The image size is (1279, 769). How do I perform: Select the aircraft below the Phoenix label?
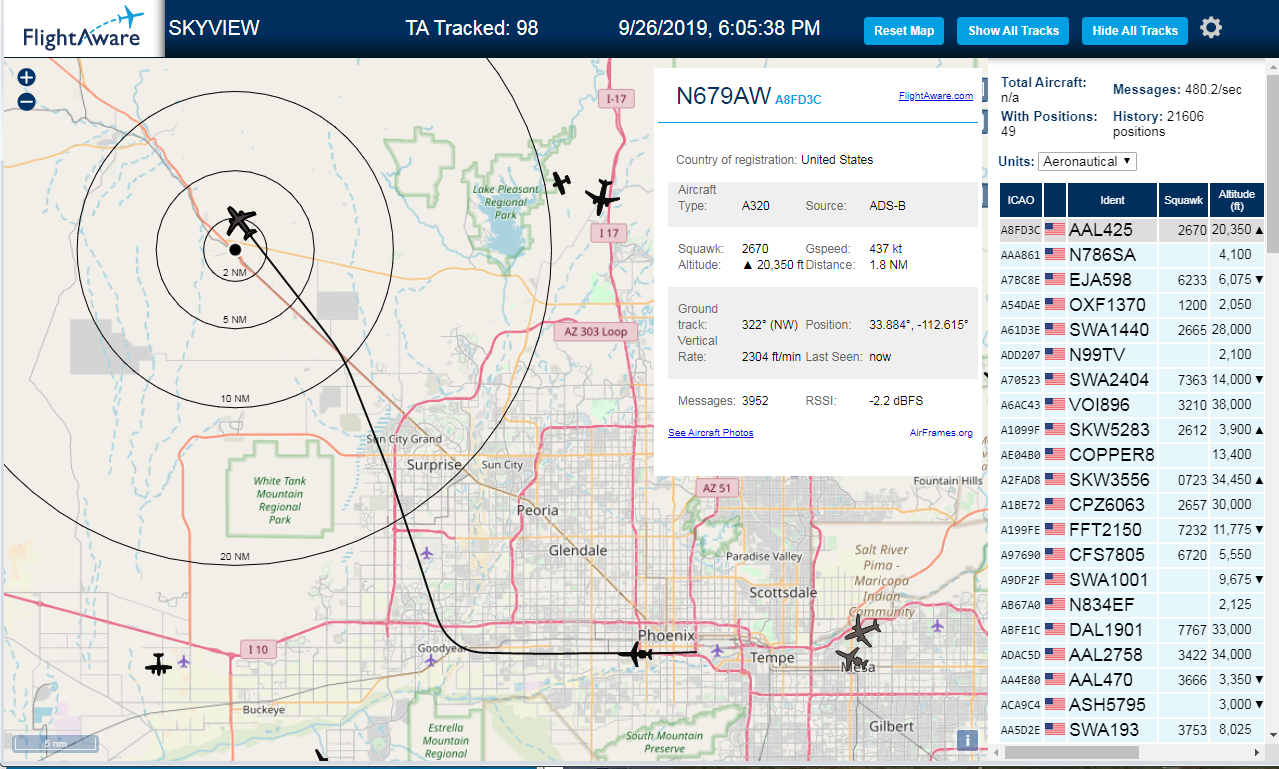point(636,654)
